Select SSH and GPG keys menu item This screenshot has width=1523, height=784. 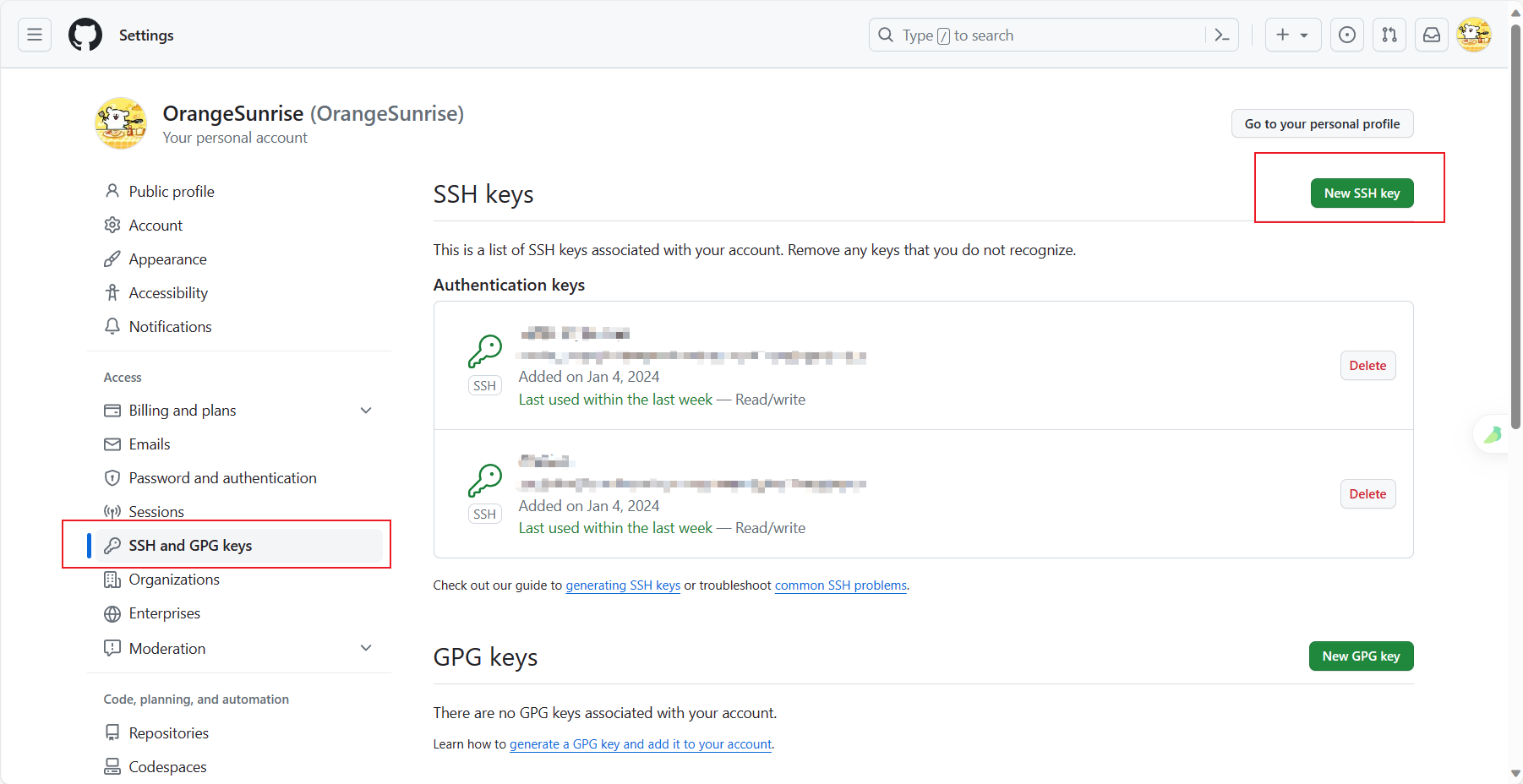[x=190, y=546]
